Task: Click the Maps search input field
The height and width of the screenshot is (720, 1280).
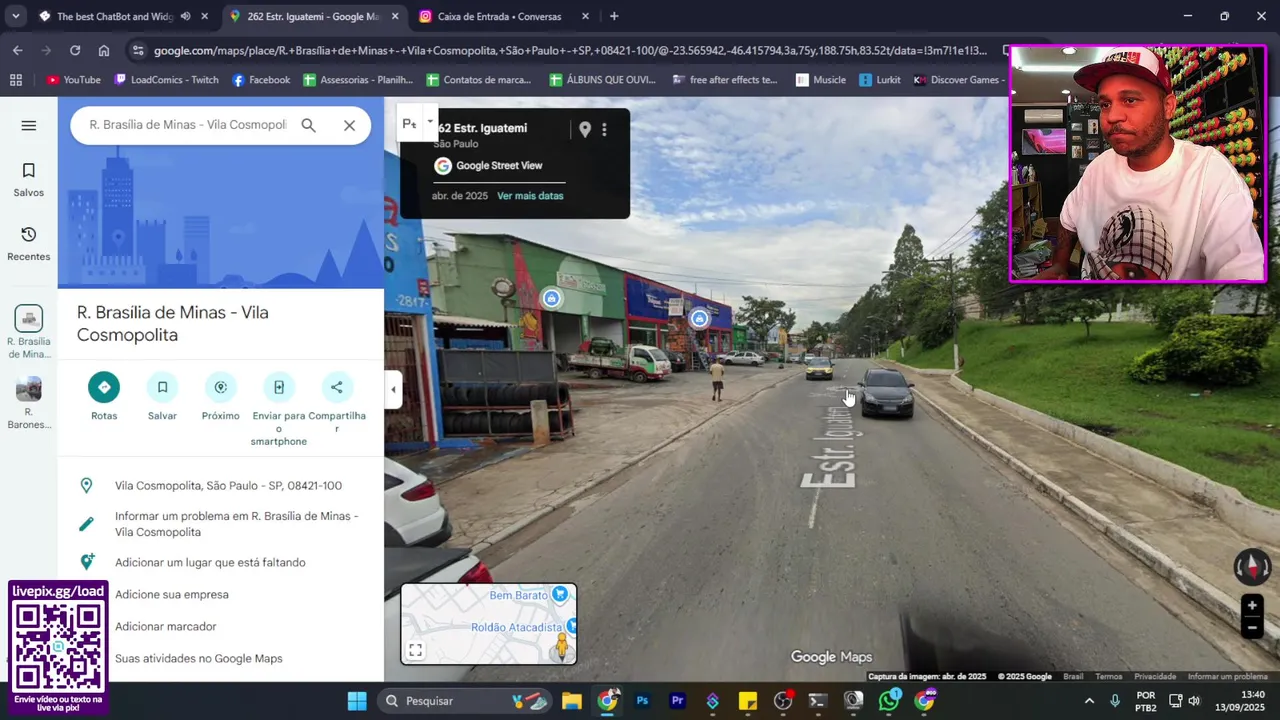Action: [x=188, y=125]
